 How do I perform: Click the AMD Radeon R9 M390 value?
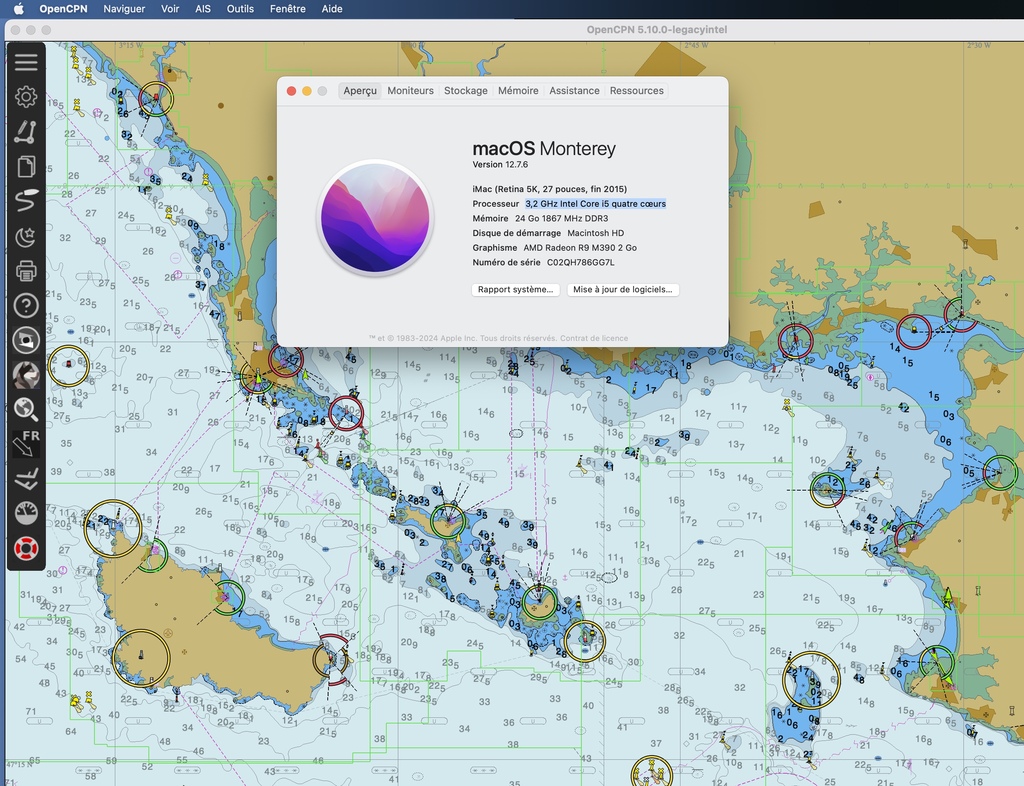[x=580, y=248]
